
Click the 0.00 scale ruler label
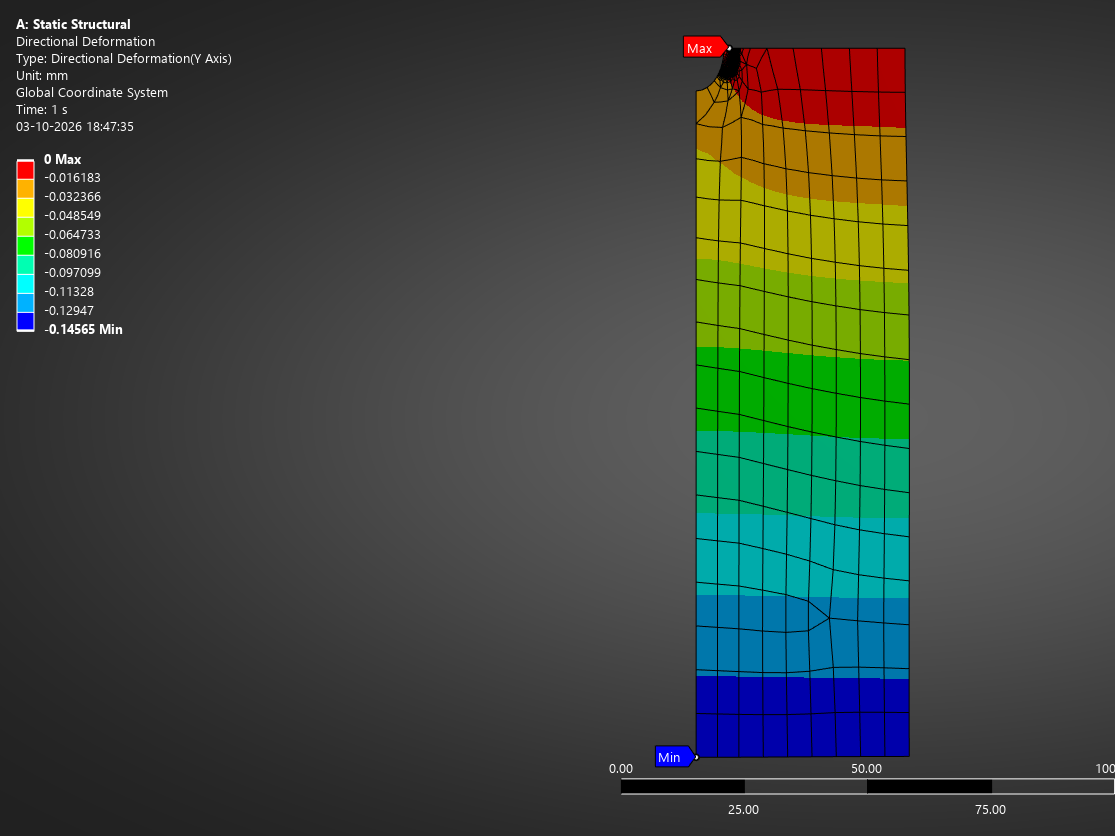(x=621, y=768)
